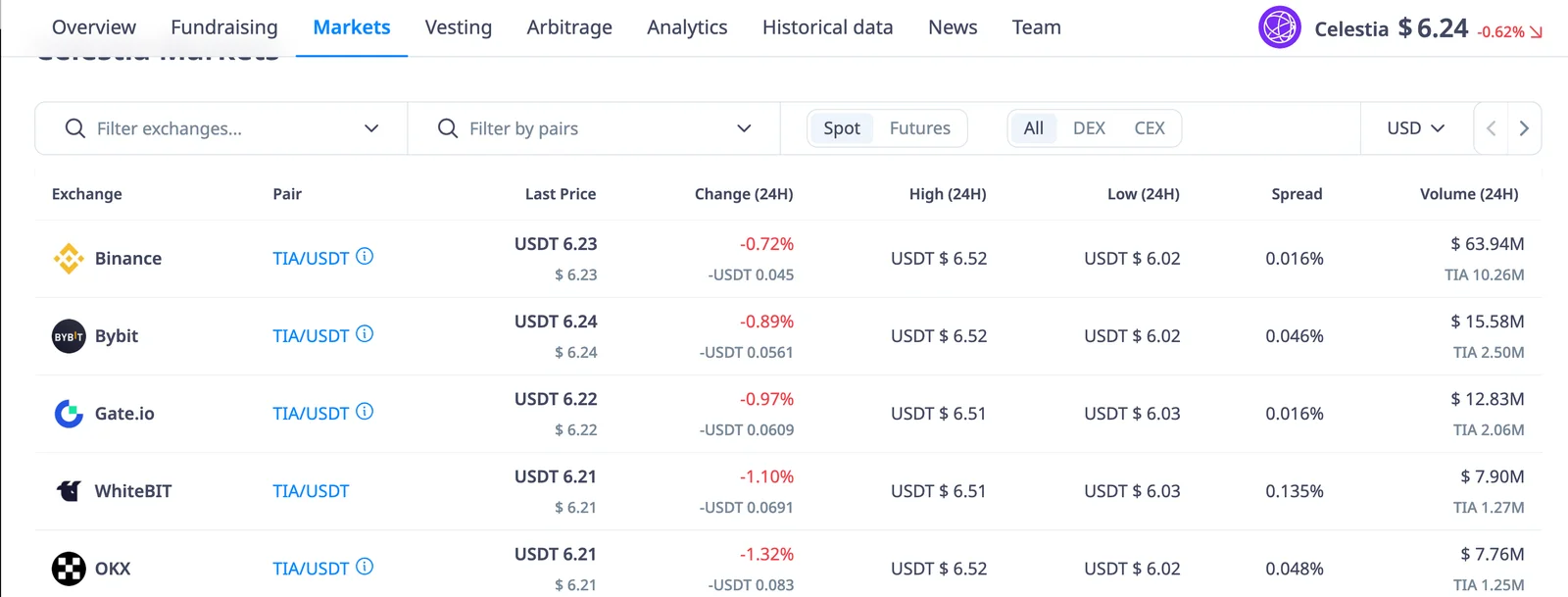Sort by Volume (24H) column header
1568x597 pixels.
(1469, 194)
